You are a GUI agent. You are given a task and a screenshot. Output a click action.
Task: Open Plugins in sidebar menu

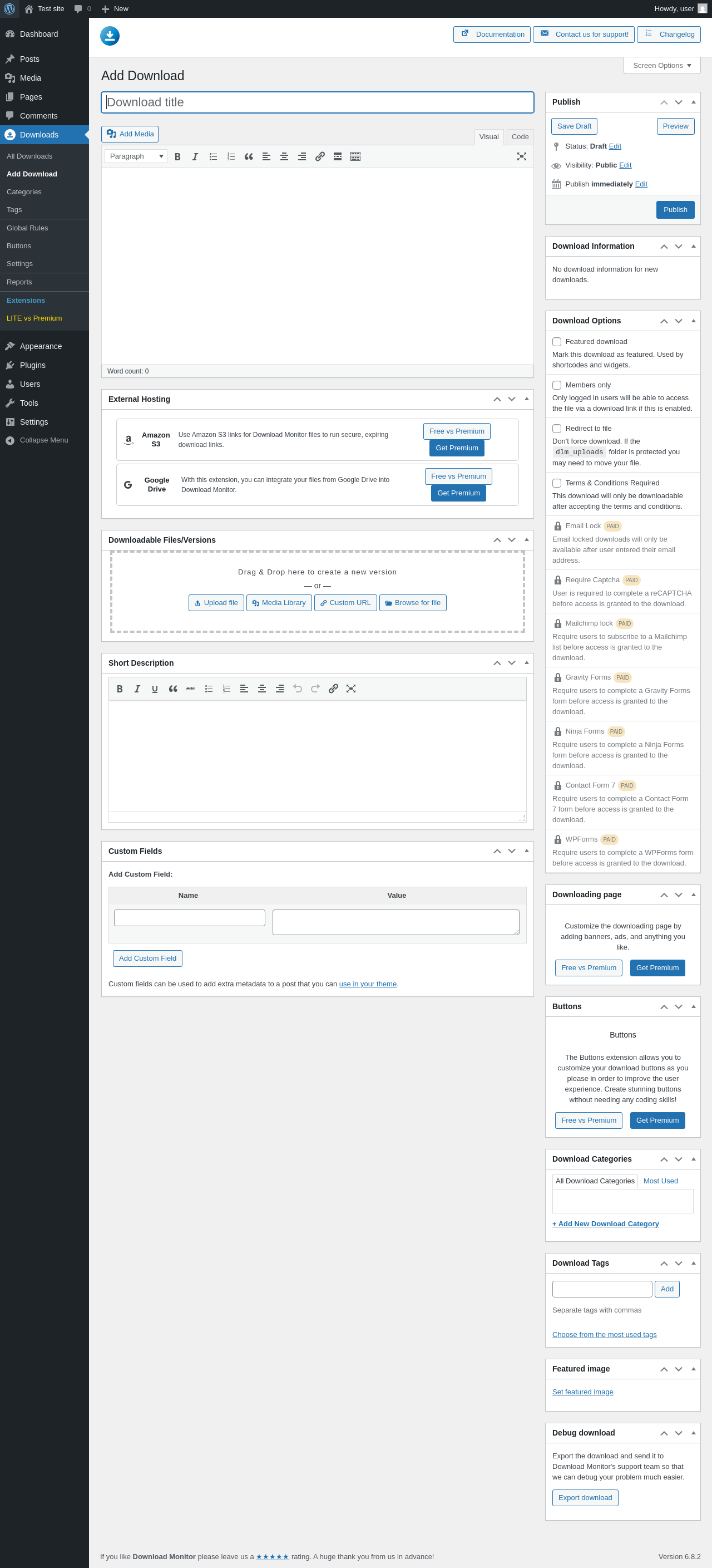point(44,365)
